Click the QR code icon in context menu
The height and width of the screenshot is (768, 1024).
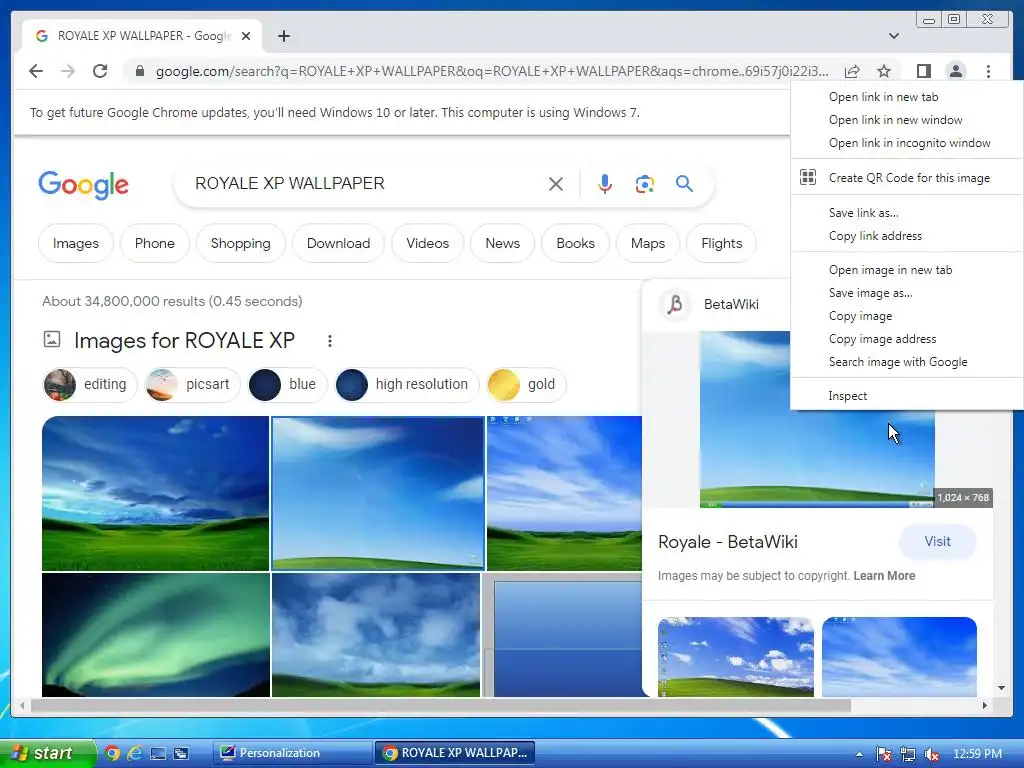coord(808,177)
